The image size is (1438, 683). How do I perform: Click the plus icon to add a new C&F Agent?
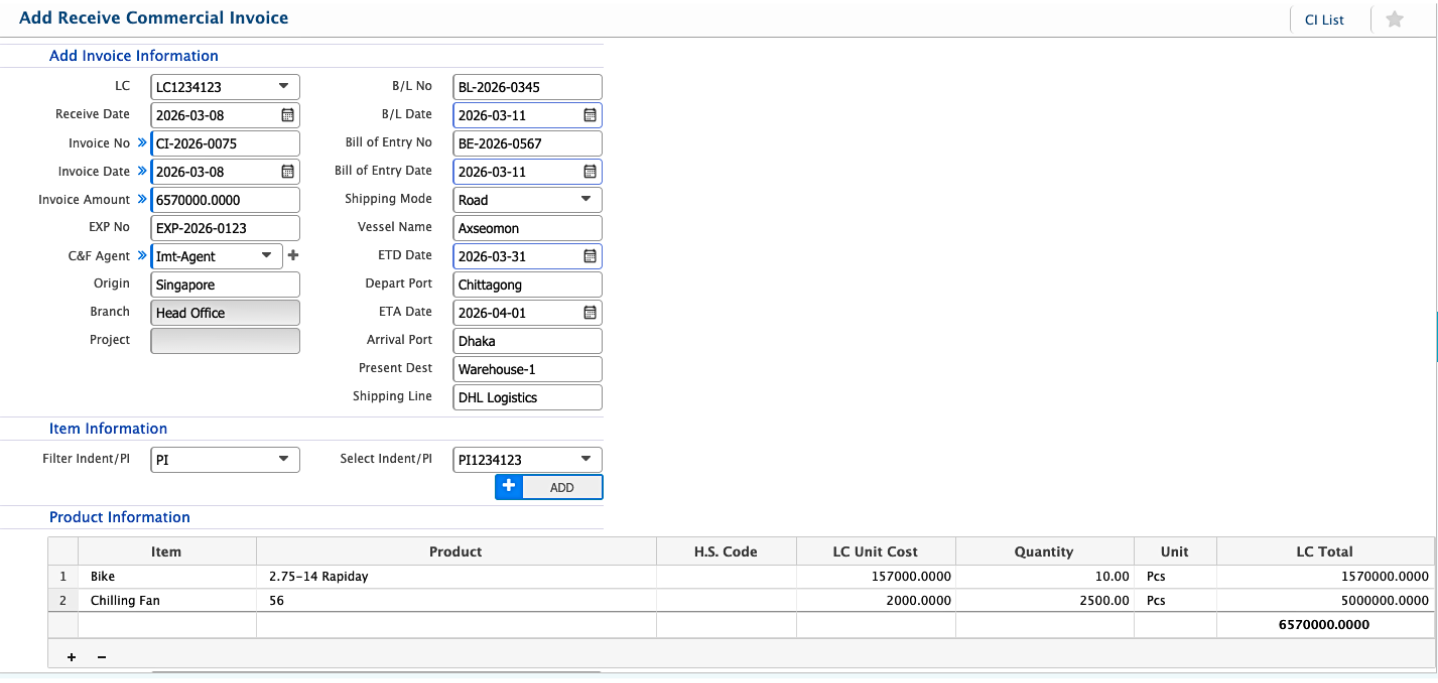(294, 256)
